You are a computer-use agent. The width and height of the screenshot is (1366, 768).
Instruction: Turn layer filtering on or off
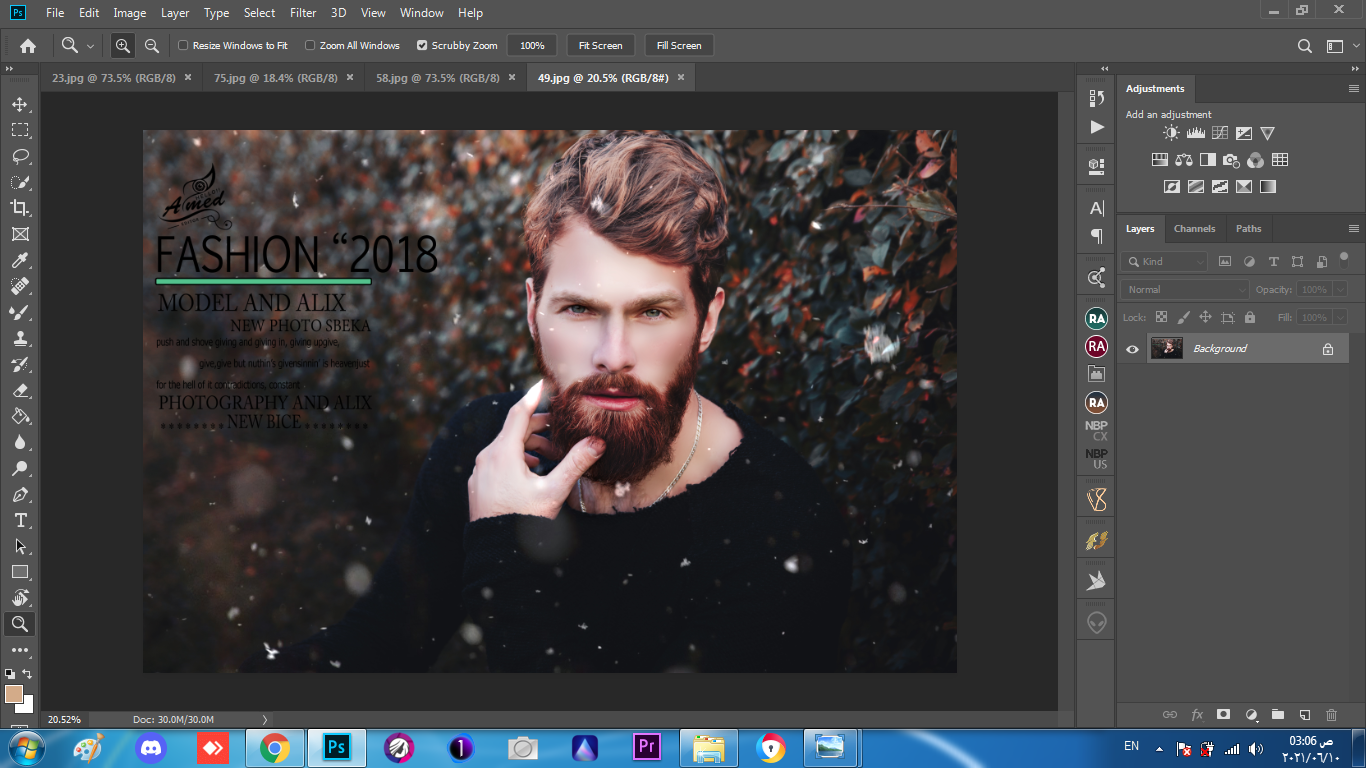tap(1344, 258)
